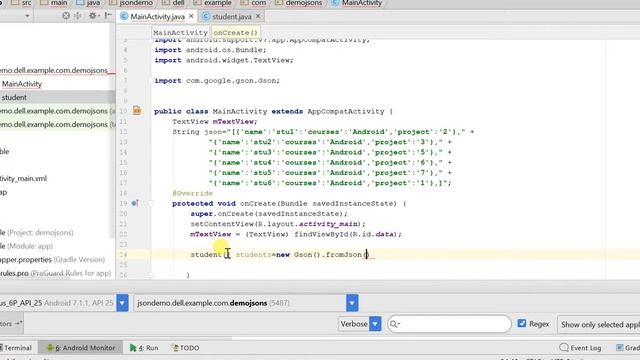Select activity_main.xml in project tree
This screenshot has width=640, height=360.
tap(23, 178)
